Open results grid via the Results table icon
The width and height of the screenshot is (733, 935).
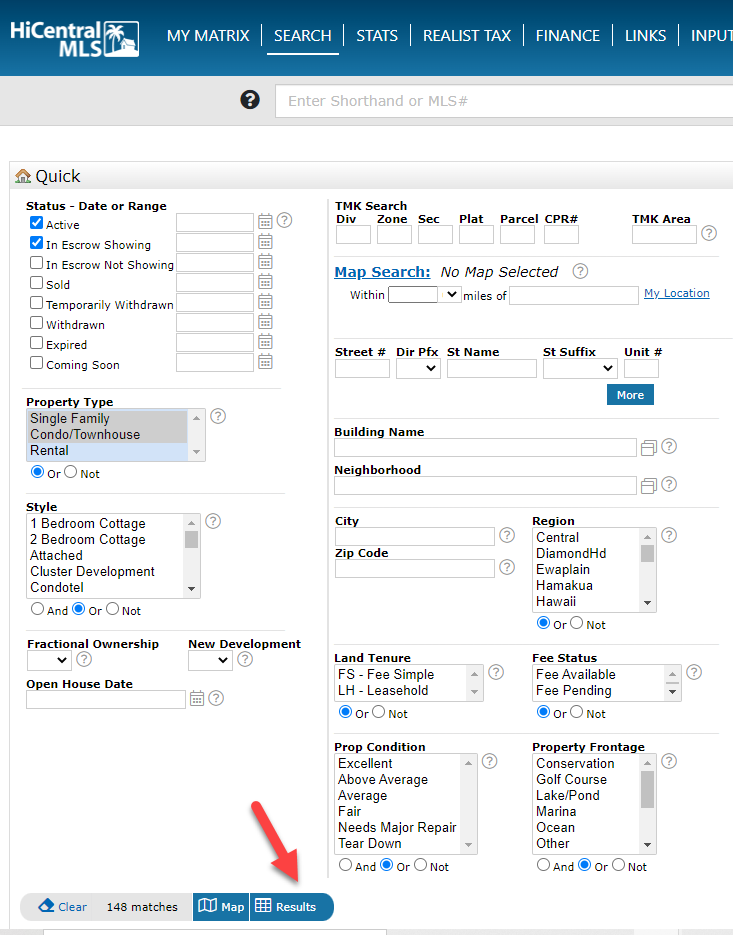coord(261,906)
